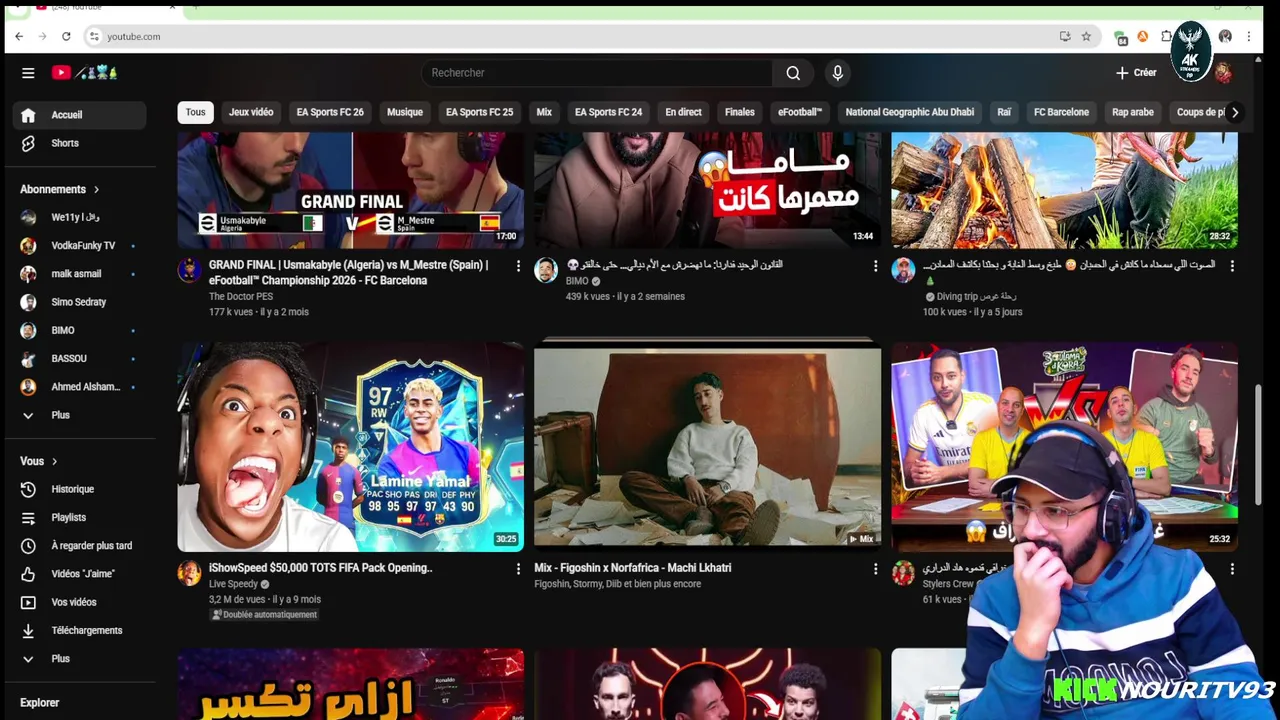1280x720 pixels.
Task: Open Live Speedy channel avatar
Action: pos(189,573)
